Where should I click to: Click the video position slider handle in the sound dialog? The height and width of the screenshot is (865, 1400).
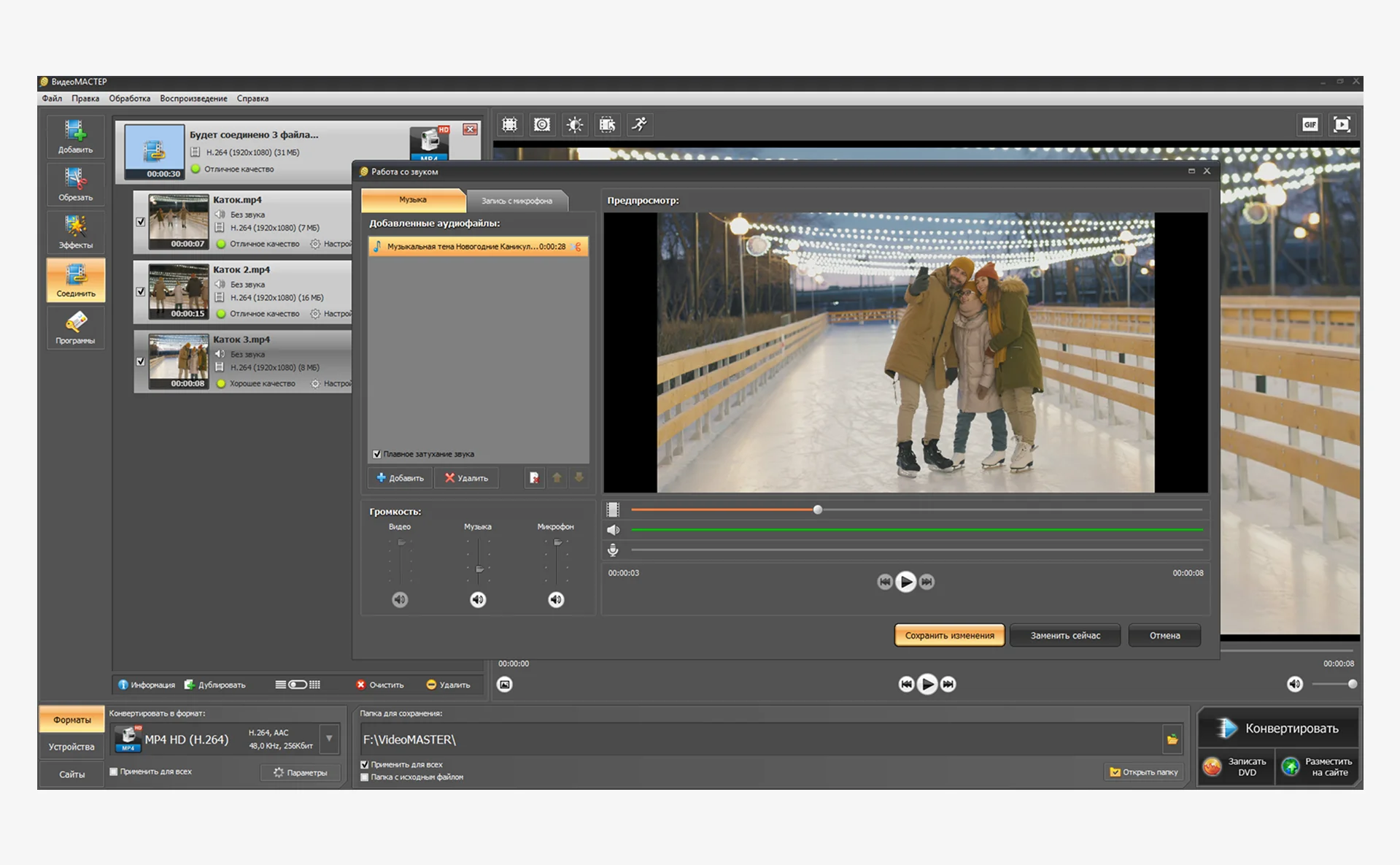(x=818, y=510)
